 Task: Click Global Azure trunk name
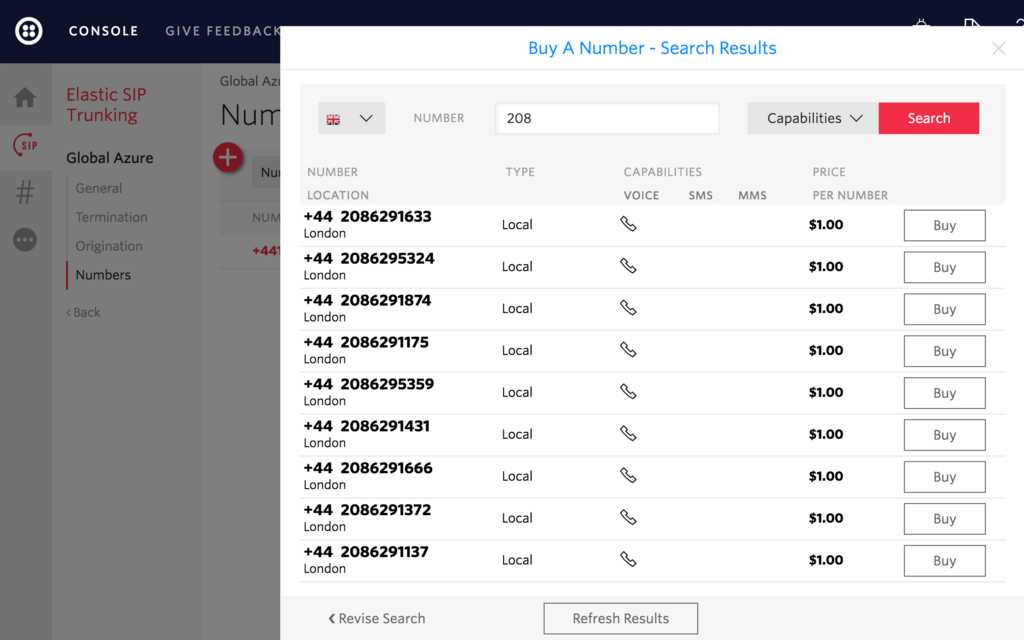[110, 158]
